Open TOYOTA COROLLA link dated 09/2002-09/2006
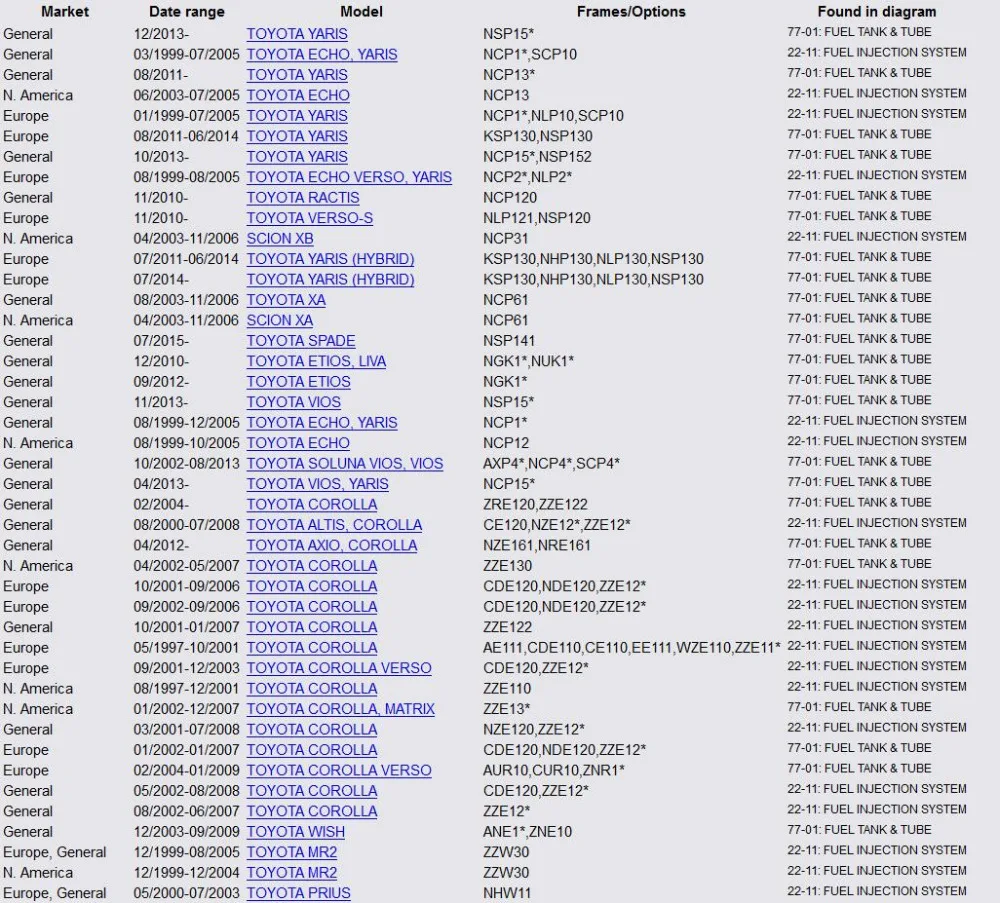Screen dimensions: 1000x903 312,606
